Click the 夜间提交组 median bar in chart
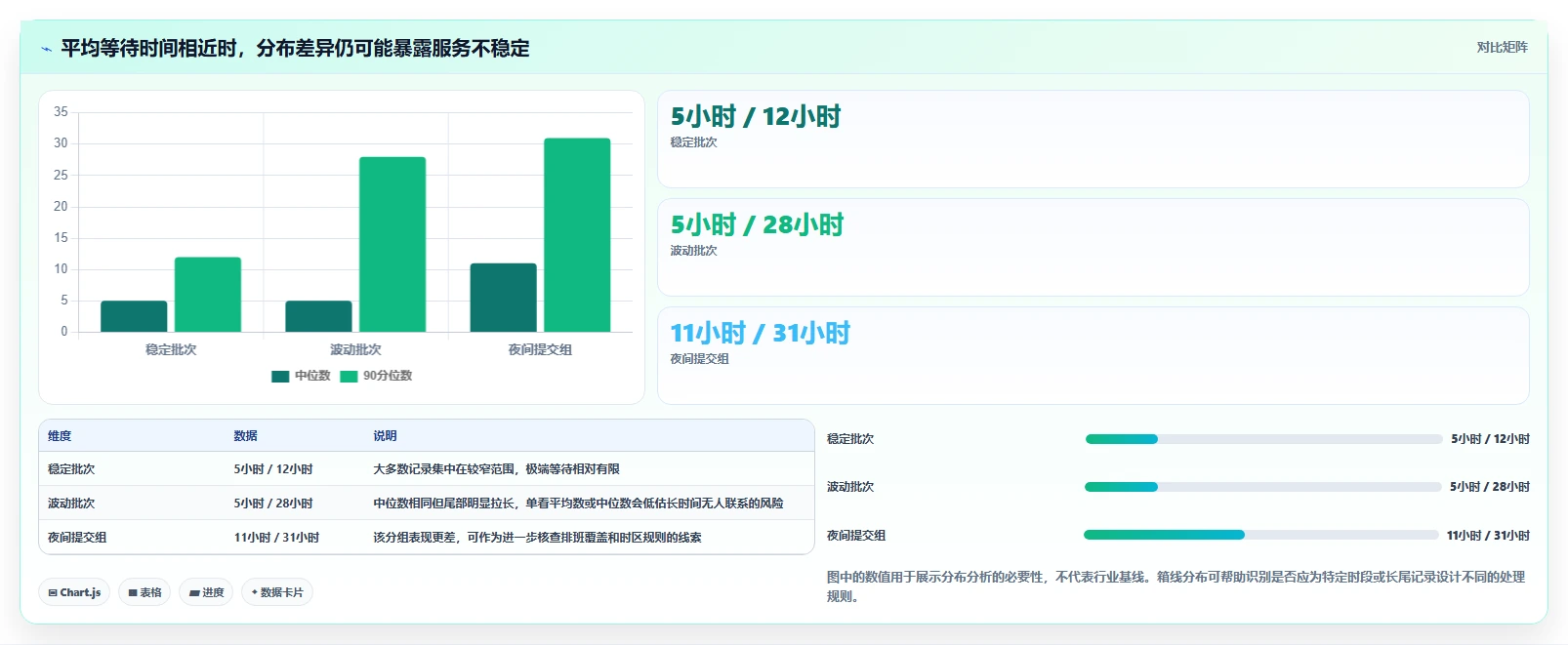The width and height of the screenshot is (1568, 645). pyautogui.click(x=503, y=298)
